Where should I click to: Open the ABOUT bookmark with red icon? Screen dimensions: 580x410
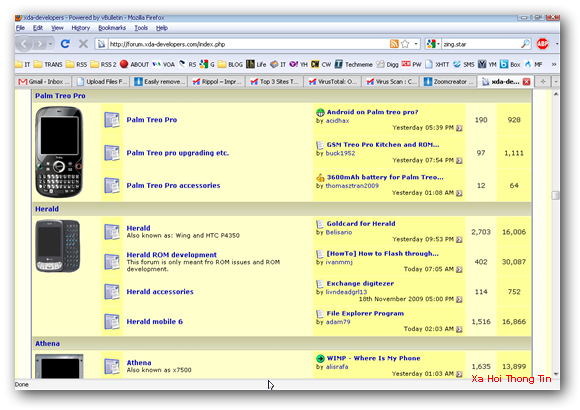tap(135, 64)
